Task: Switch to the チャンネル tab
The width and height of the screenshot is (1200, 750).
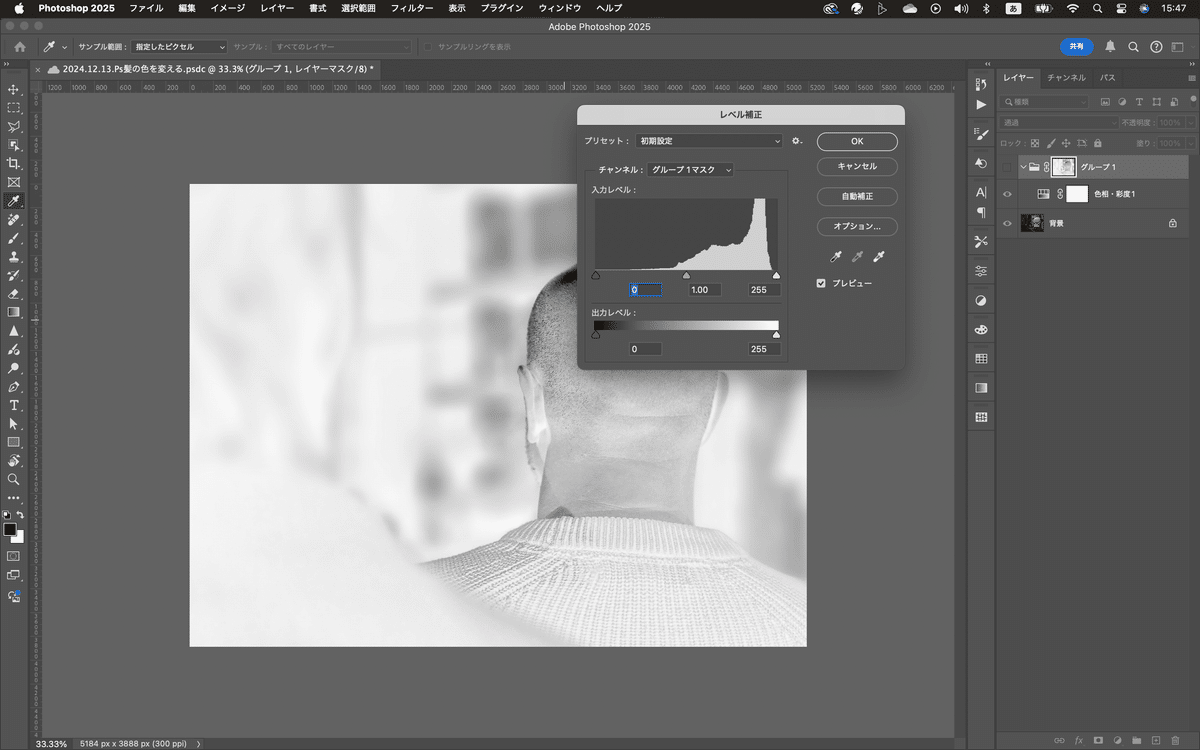Action: pos(1067,77)
